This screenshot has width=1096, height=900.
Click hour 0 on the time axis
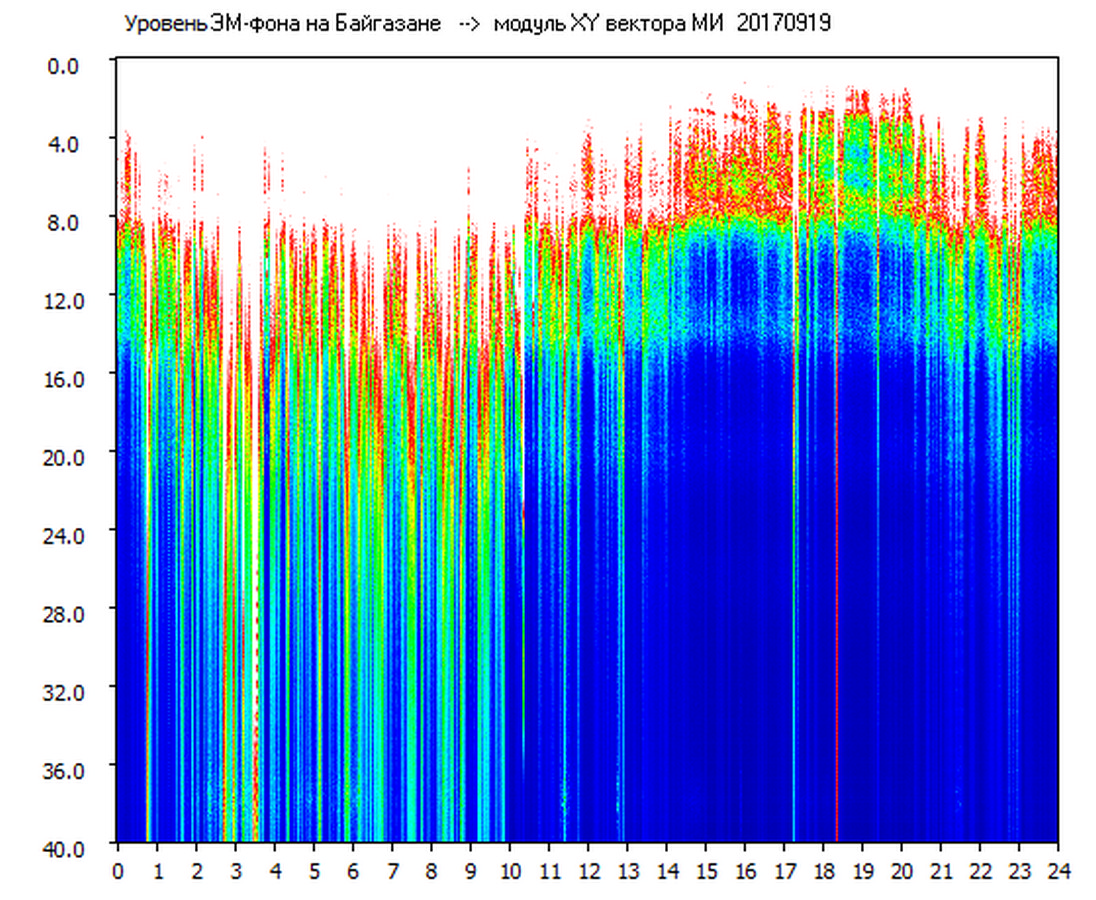(118, 871)
